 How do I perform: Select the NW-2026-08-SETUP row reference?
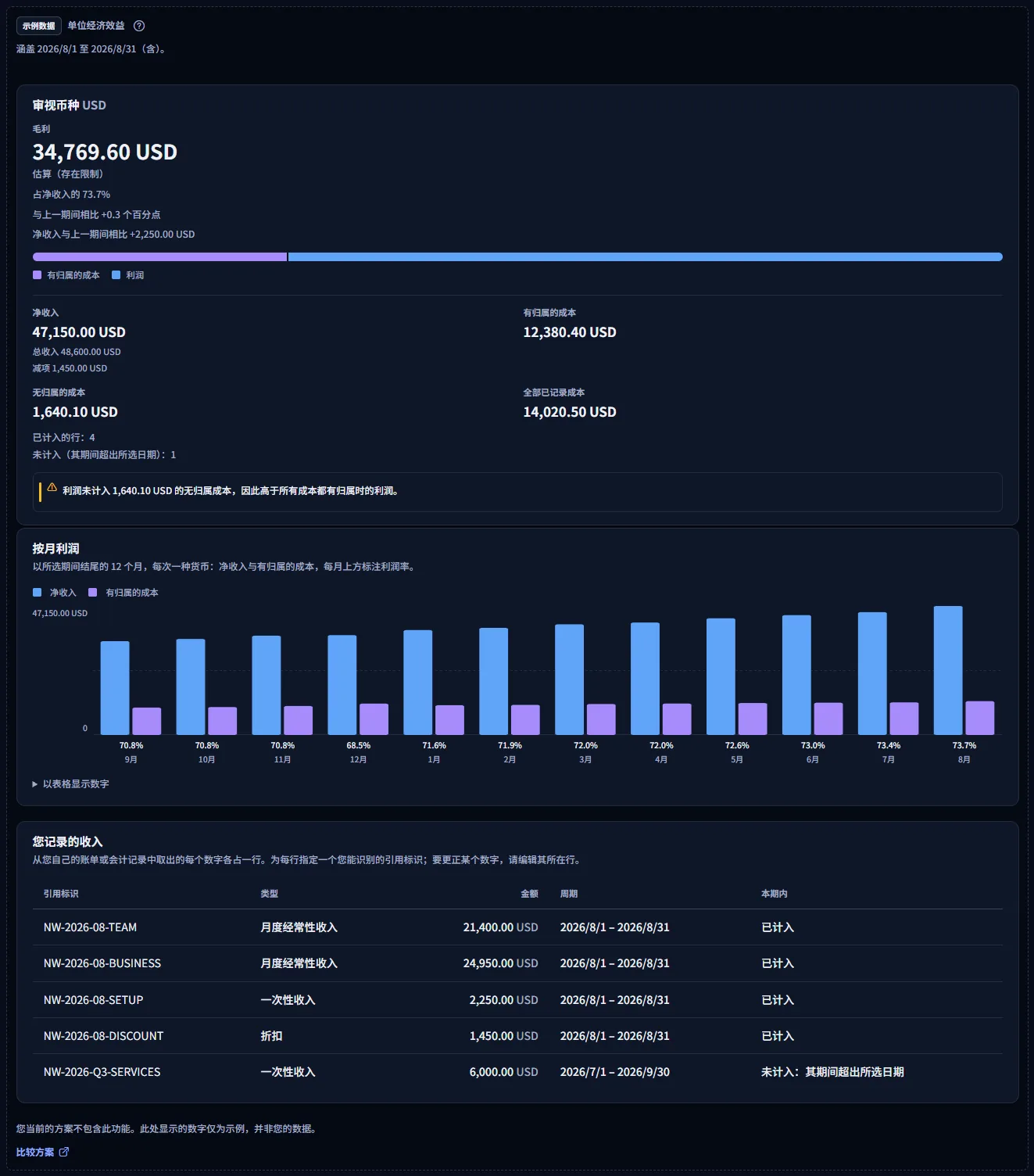pos(93,1000)
